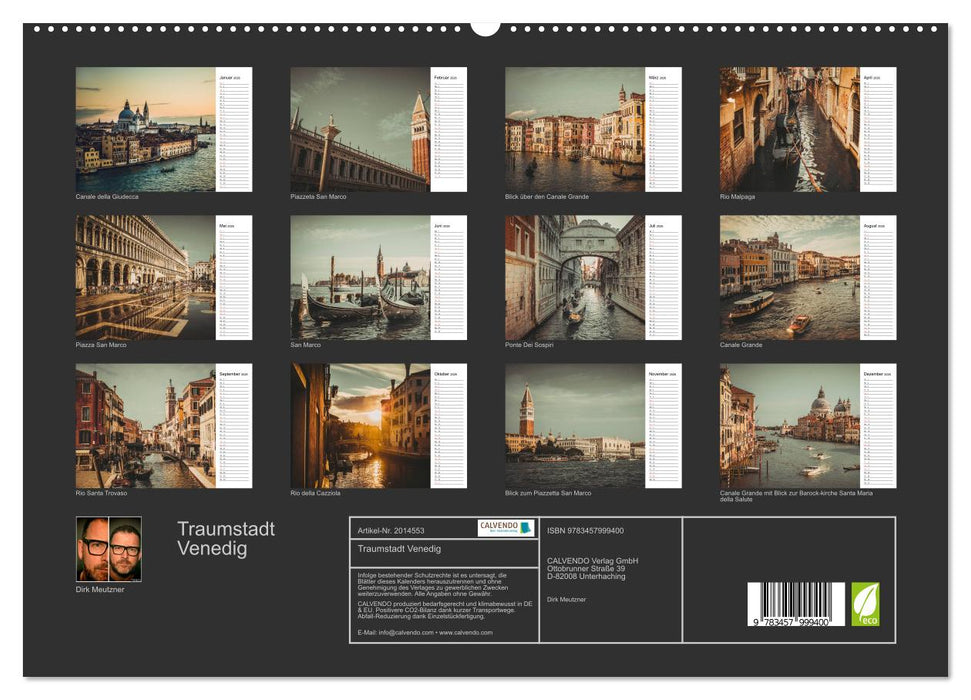Image resolution: width=971 pixels, height=700 pixels.
Task: Toggle the Februar date list column
Action: point(447,130)
